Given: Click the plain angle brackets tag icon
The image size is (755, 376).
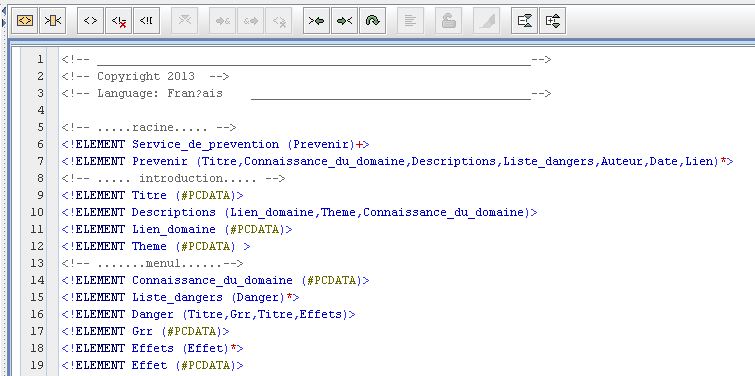Looking at the screenshot, I should click(91, 21).
